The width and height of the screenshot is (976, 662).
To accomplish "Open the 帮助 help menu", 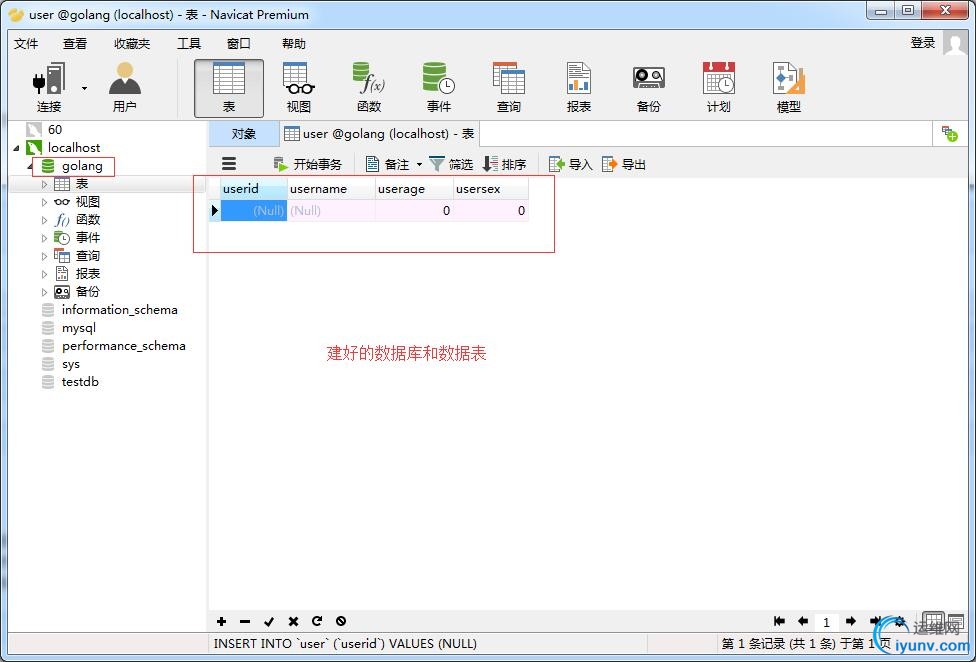I will 294,44.
